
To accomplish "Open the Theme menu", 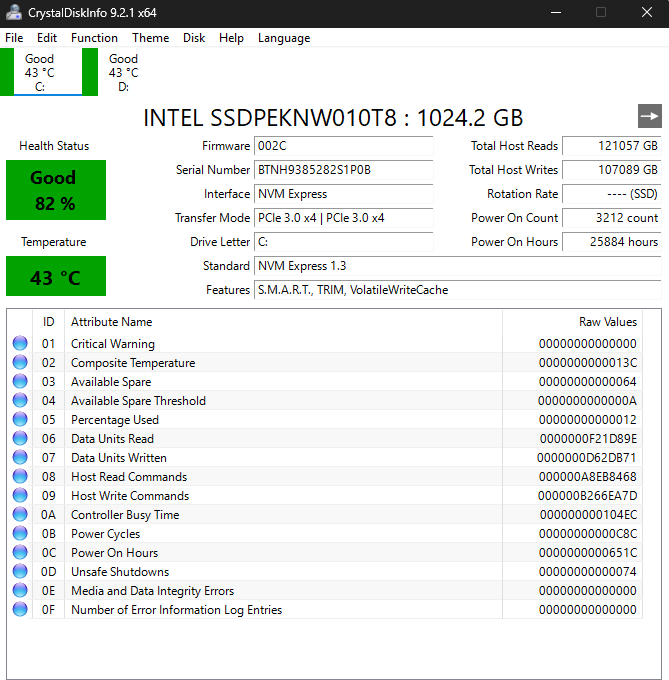I will pos(150,38).
